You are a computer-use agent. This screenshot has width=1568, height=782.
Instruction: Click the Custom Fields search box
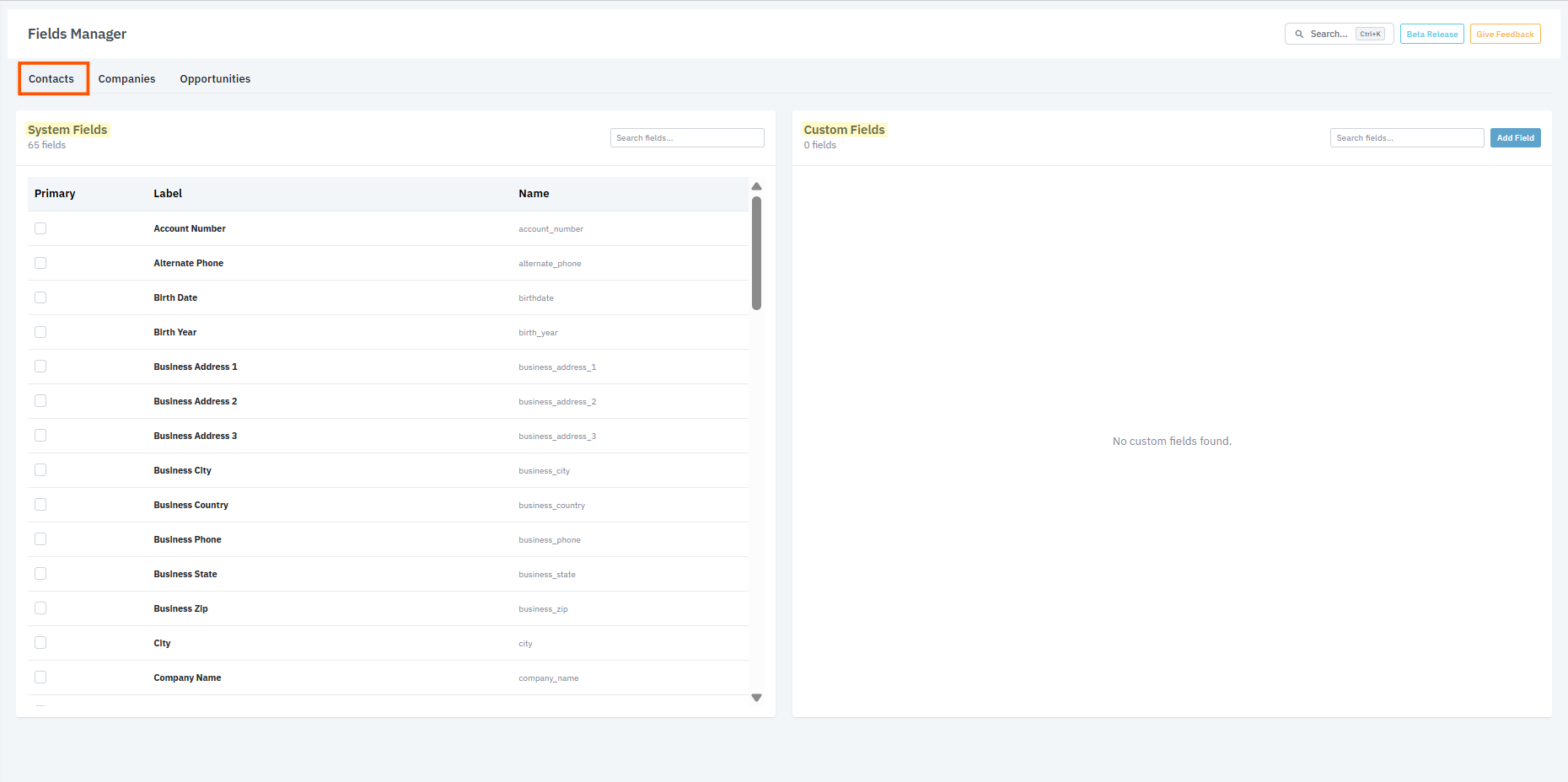(x=1406, y=137)
